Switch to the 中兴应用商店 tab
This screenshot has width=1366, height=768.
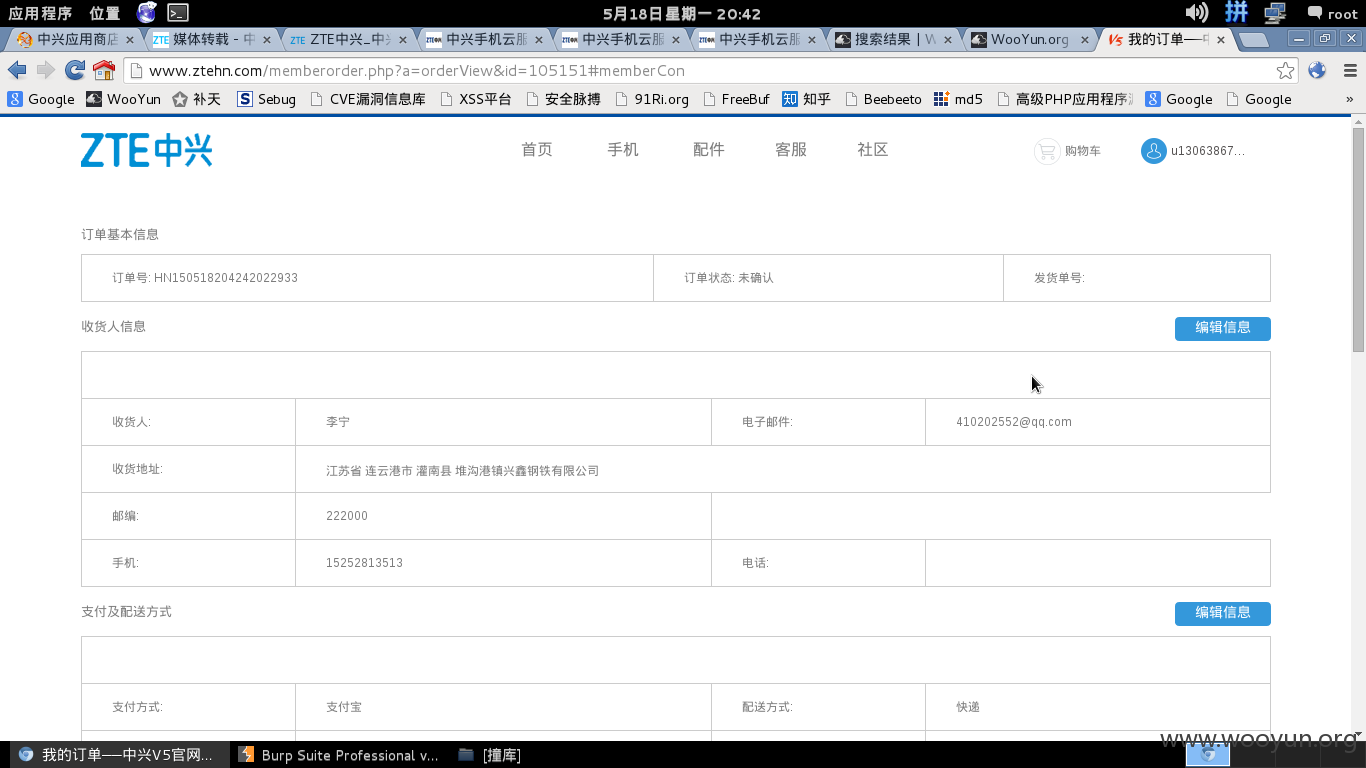tap(75, 40)
